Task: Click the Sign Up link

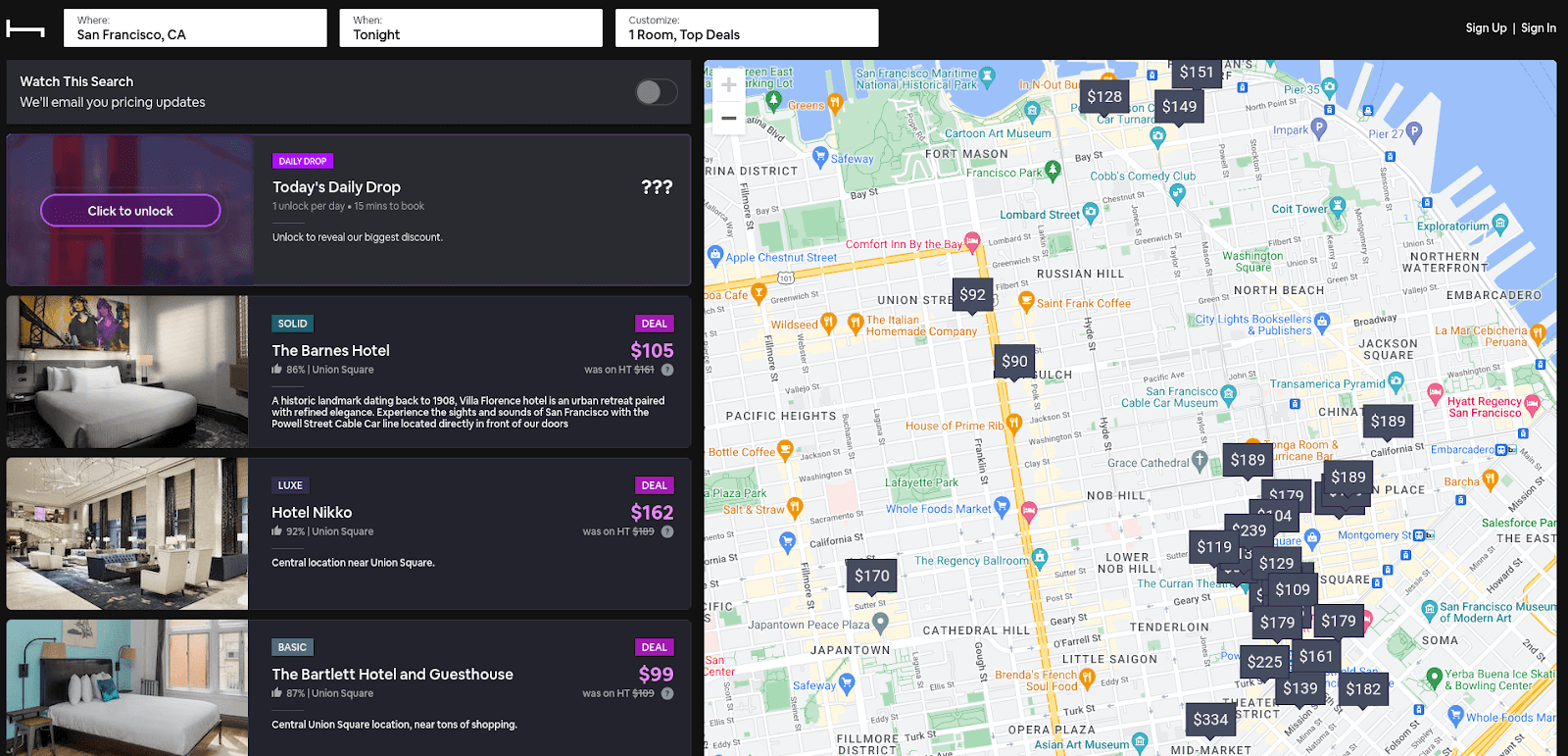Action: [x=1486, y=28]
